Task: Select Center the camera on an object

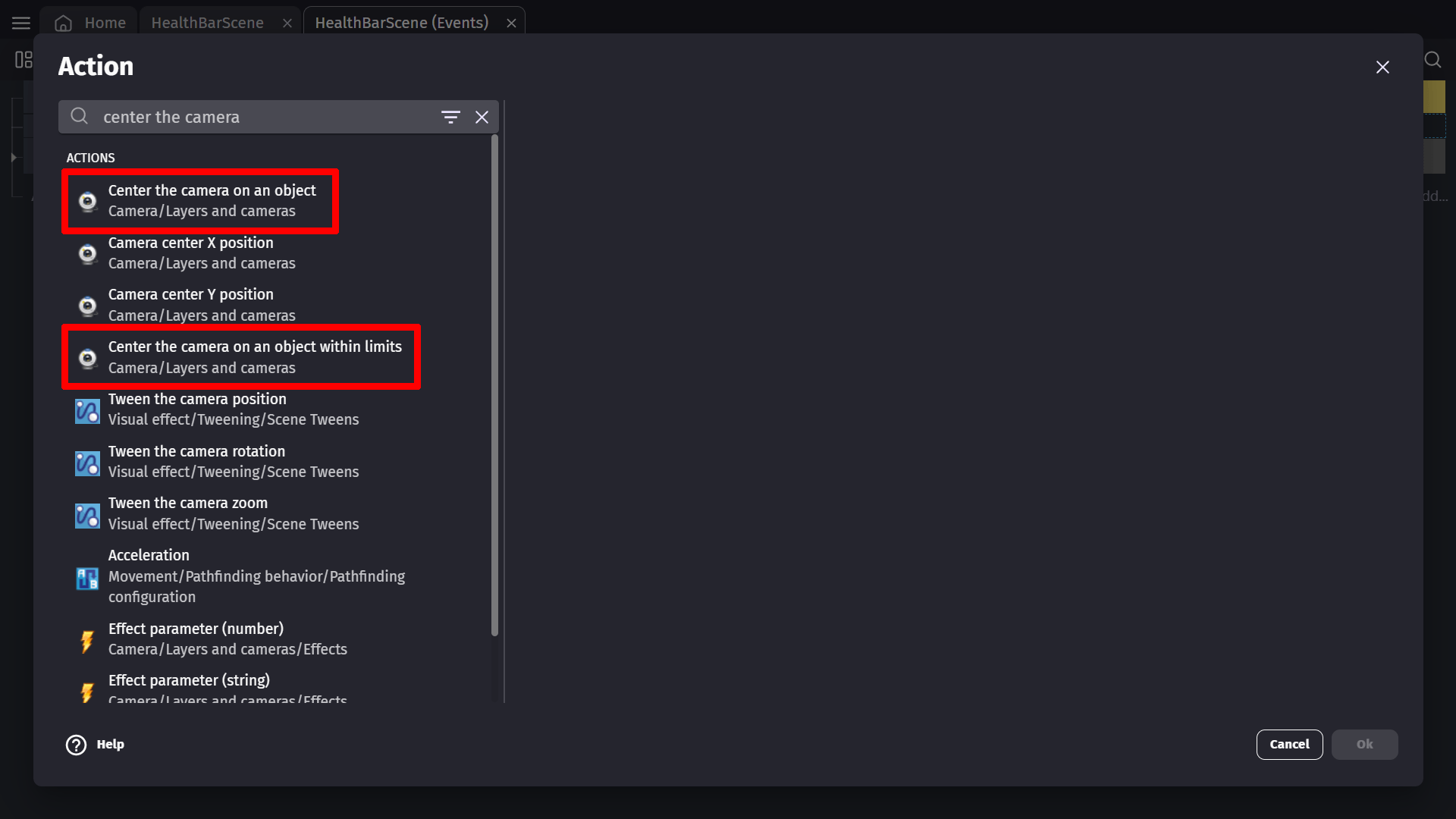Action: pos(212,200)
